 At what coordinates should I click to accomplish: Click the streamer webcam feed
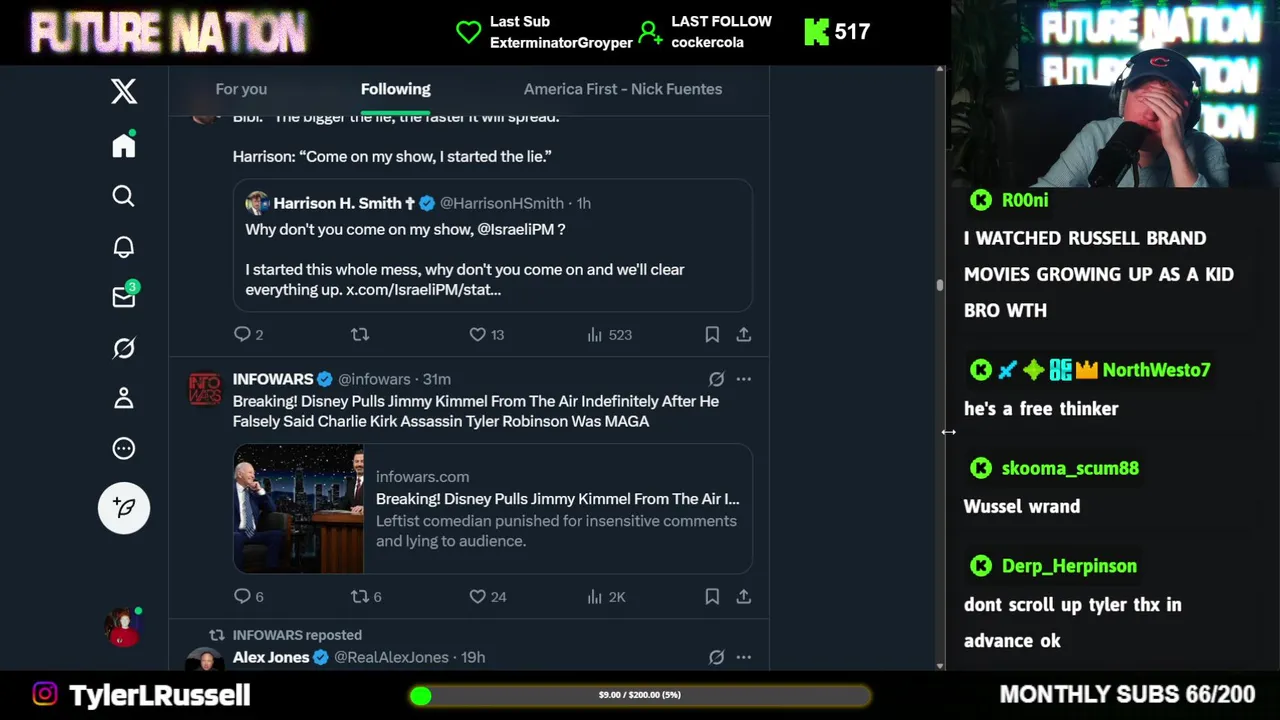coord(1116,94)
